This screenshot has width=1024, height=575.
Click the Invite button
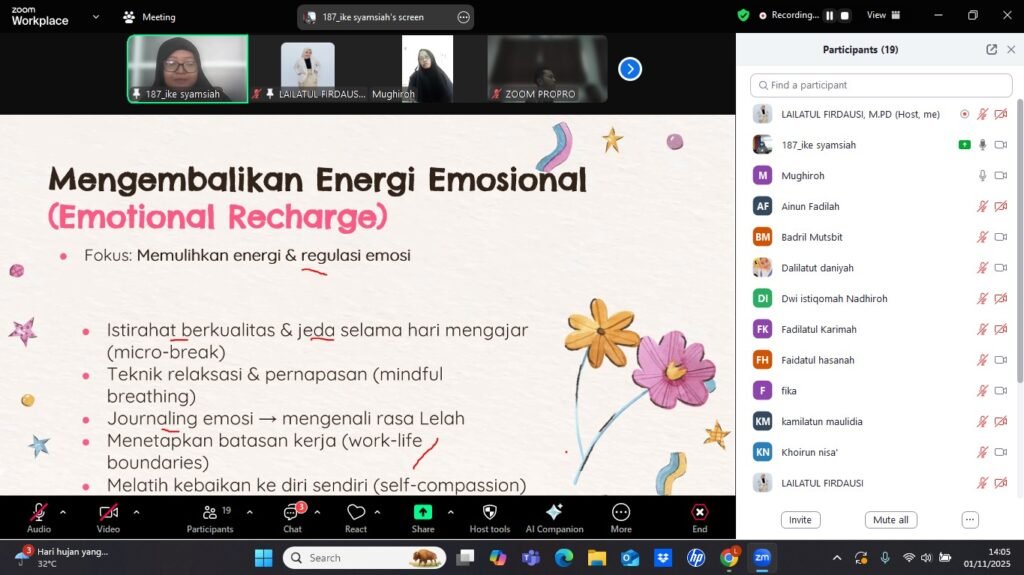coord(800,520)
